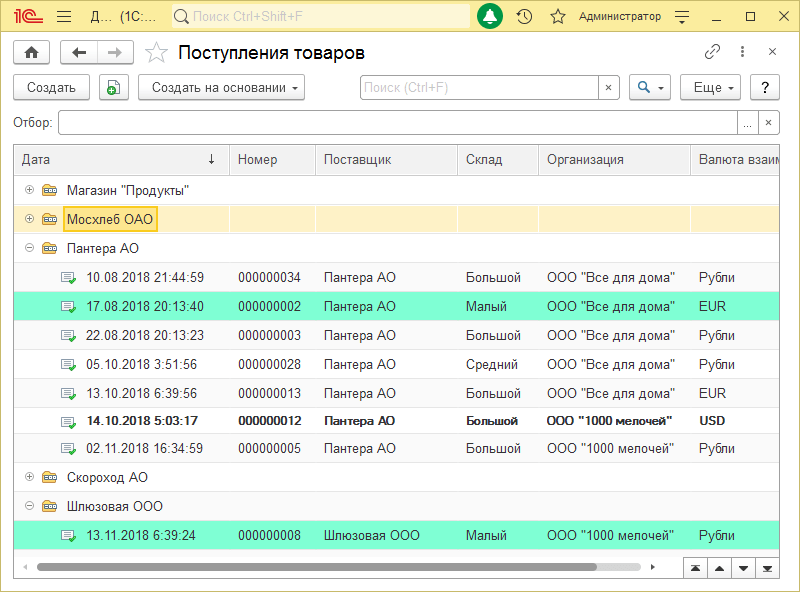800x592 pixels.
Task: Click the horizontal scrollbar thumb
Action: 316,567
